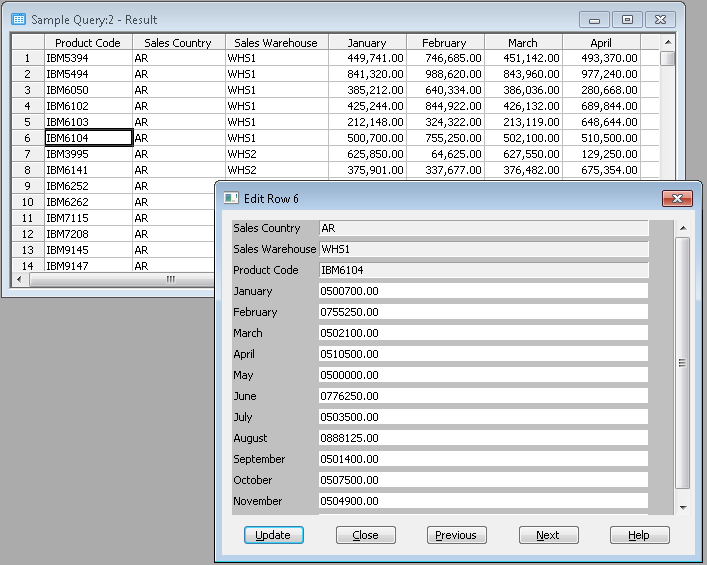Minimize the Sample Query result window
Screen dimensions: 707x565
point(595,19)
